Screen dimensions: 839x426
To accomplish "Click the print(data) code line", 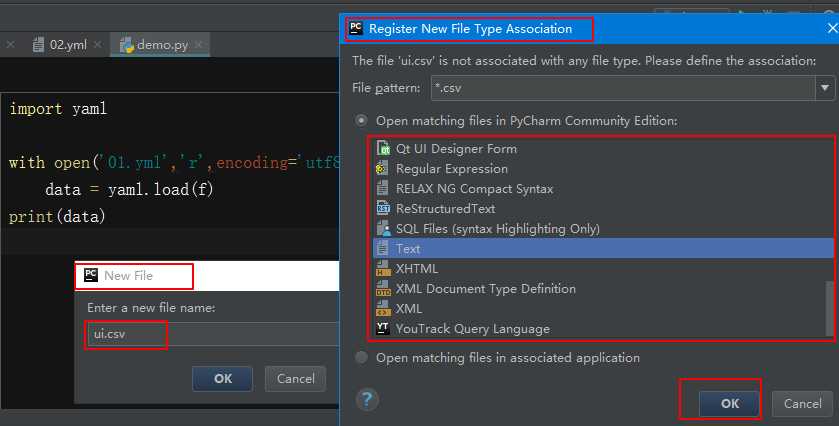I will point(57,216).
